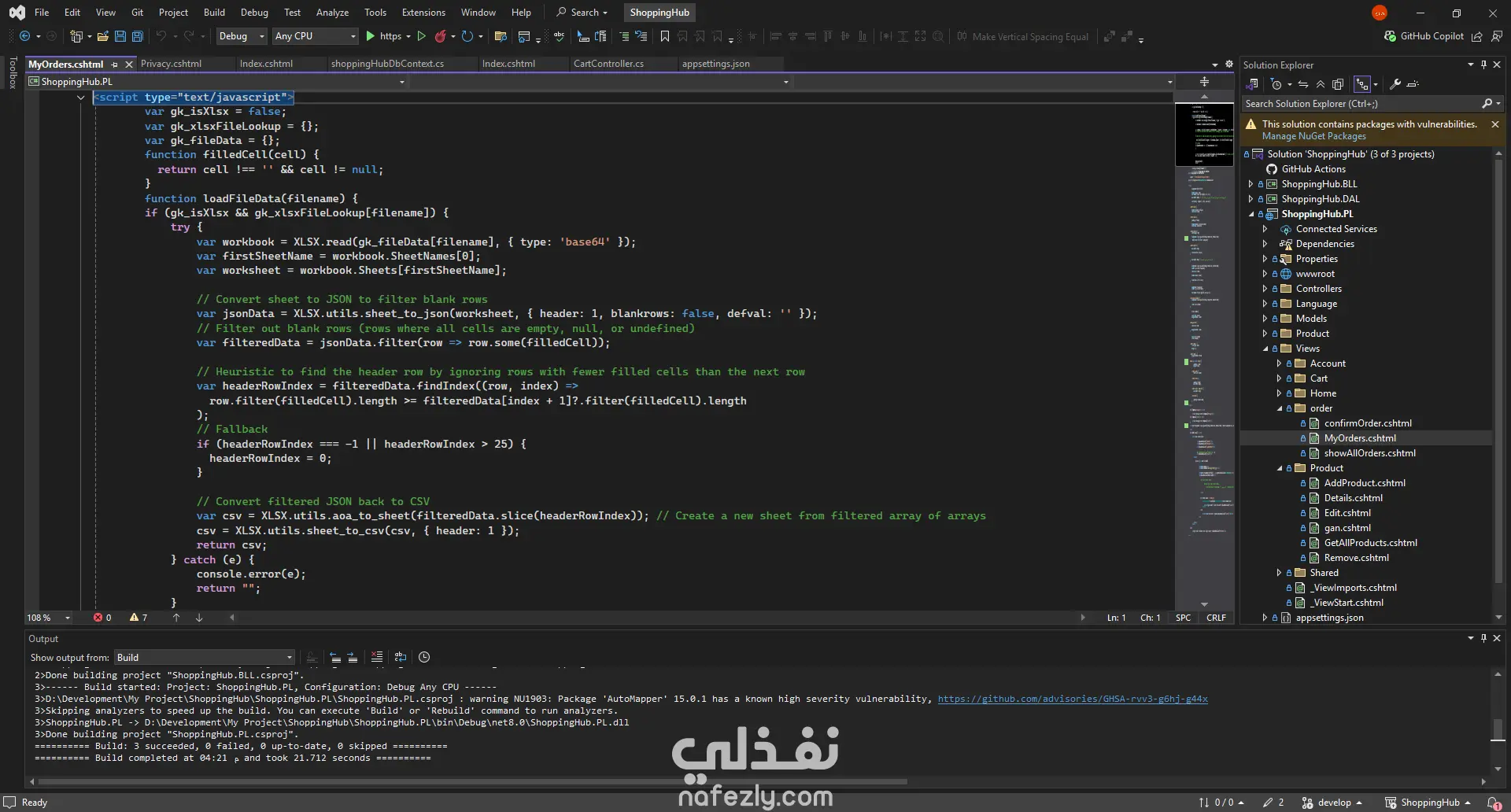Image resolution: width=1511 pixels, height=812 pixels.
Task: Navigate backward with the toolbar back arrow
Action: coord(24,36)
